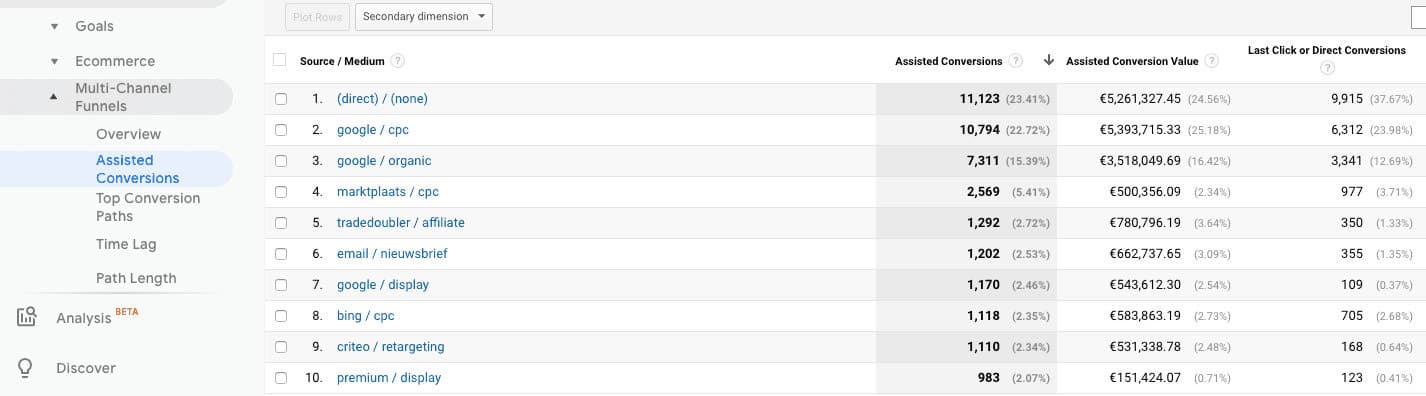Open Assisted Conversions help question mark
This screenshot has height=396, width=1426.
coord(1016,61)
